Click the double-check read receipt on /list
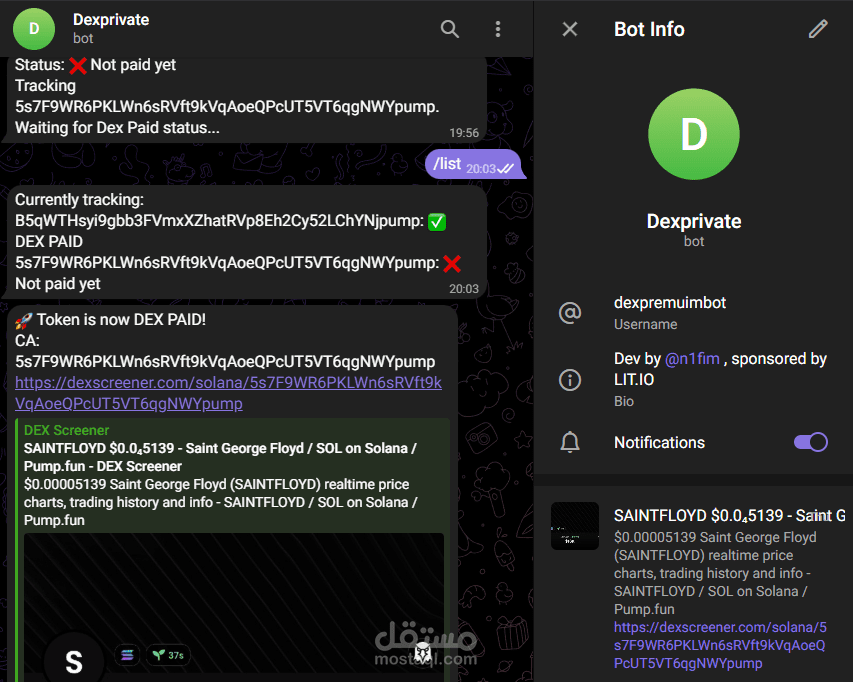 point(505,169)
